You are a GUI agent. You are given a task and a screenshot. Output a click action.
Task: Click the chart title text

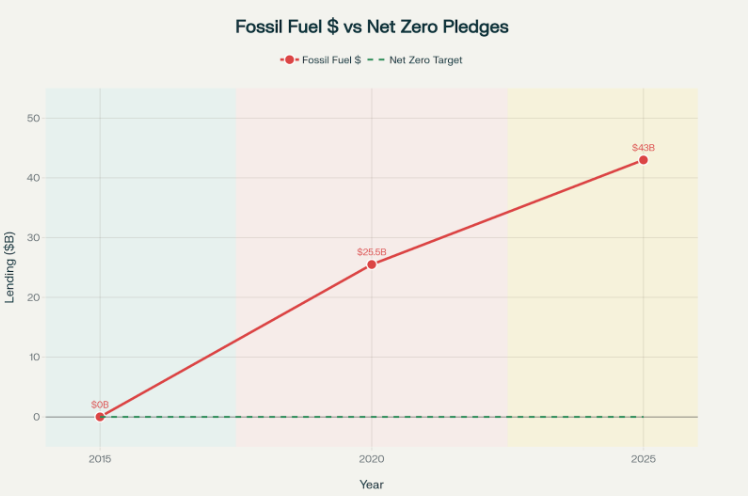click(x=372, y=27)
